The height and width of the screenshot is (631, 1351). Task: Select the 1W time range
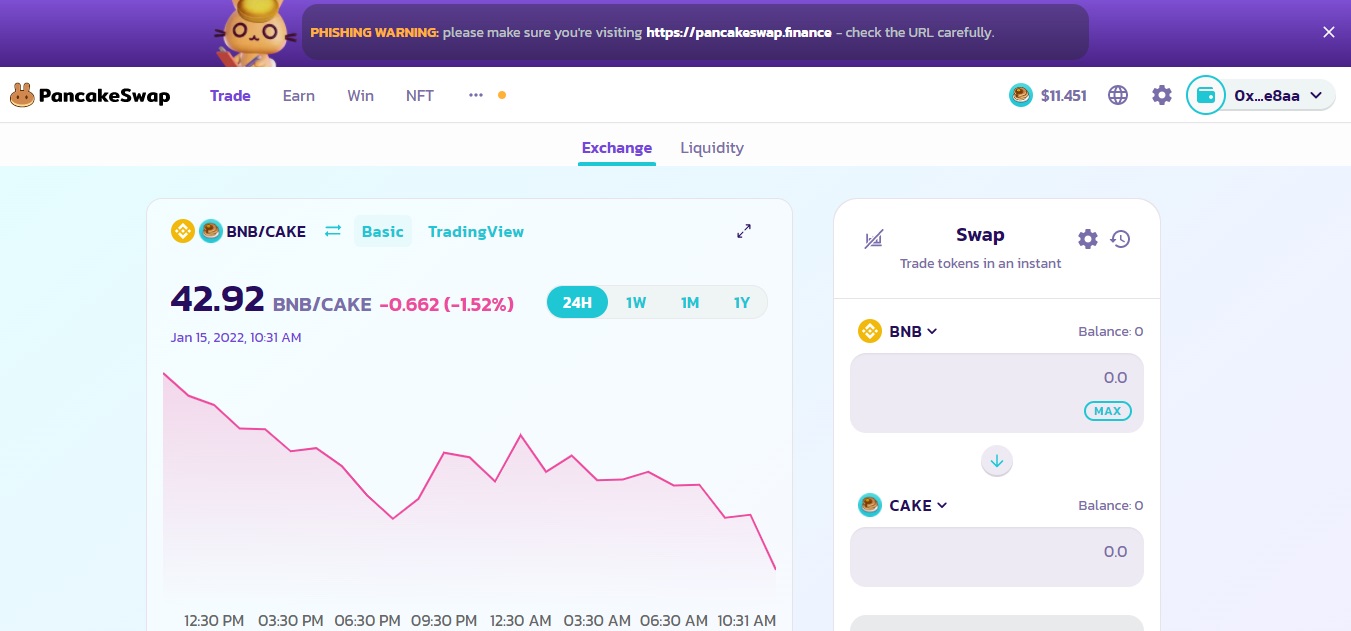click(x=636, y=302)
